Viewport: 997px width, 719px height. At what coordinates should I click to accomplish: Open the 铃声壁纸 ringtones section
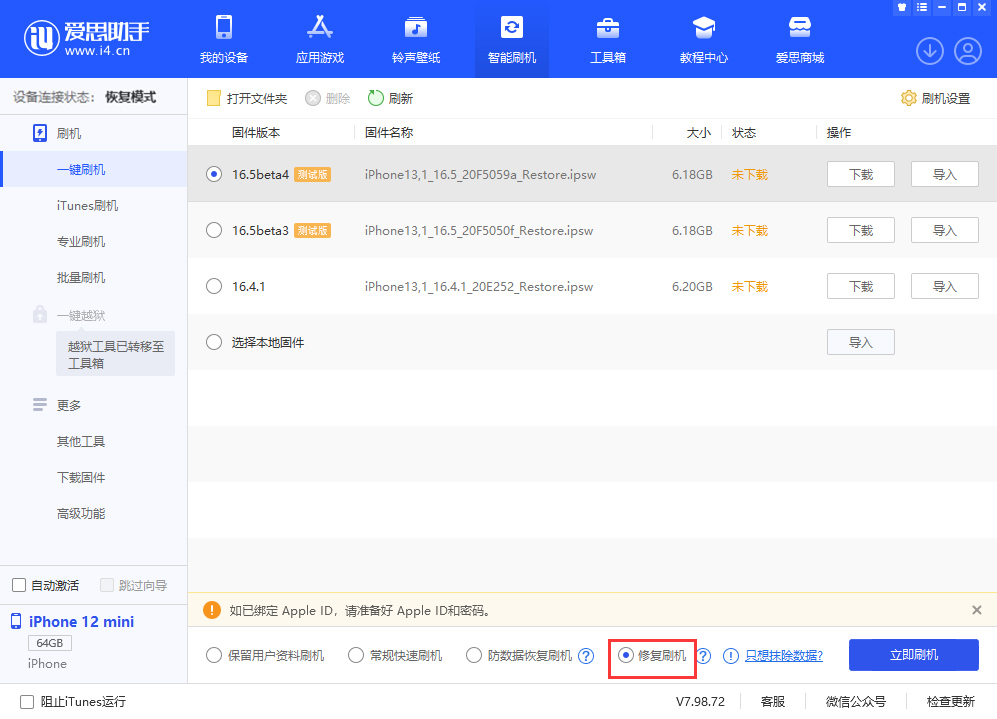tap(415, 40)
